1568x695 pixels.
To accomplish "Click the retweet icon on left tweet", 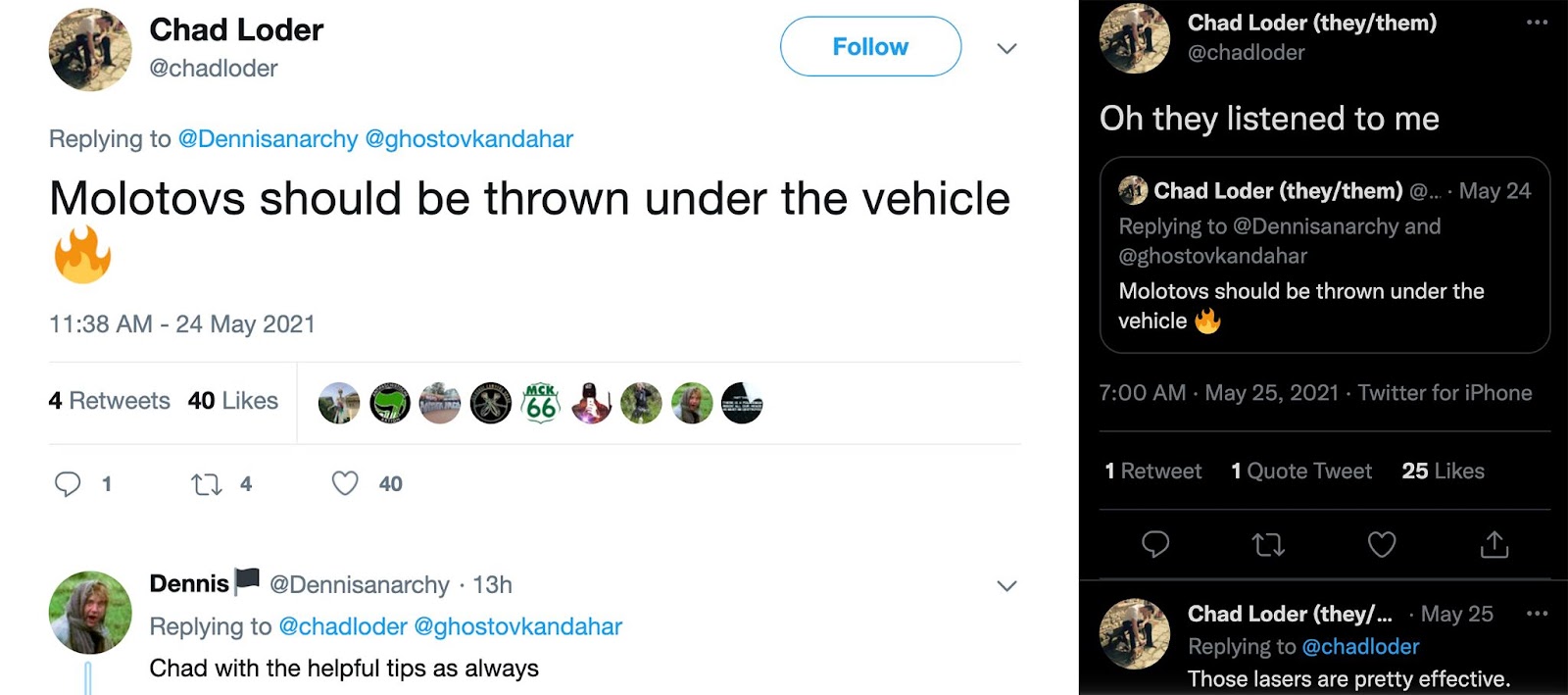I will point(206,483).
